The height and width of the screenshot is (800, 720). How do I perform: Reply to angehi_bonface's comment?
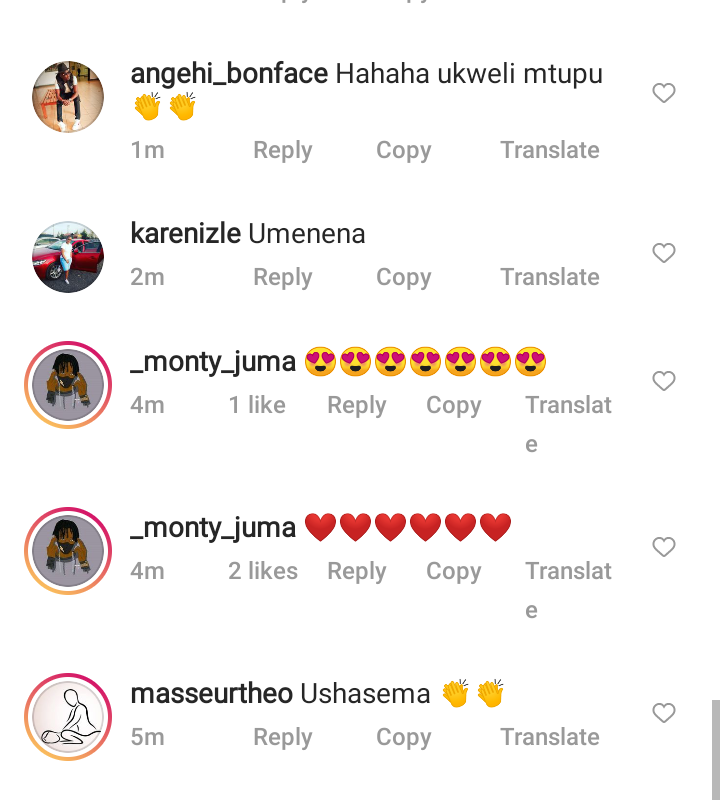point(283,151)
